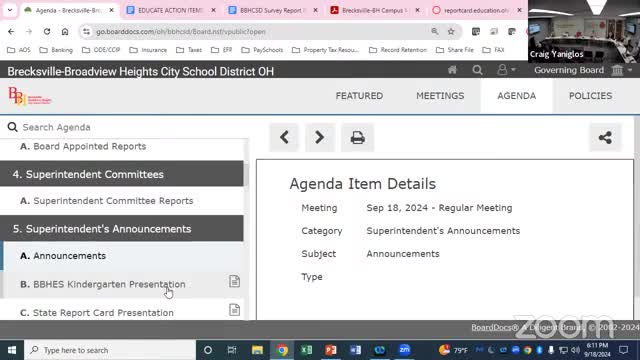Open the Banking bookmarks folder

point(56,50)
